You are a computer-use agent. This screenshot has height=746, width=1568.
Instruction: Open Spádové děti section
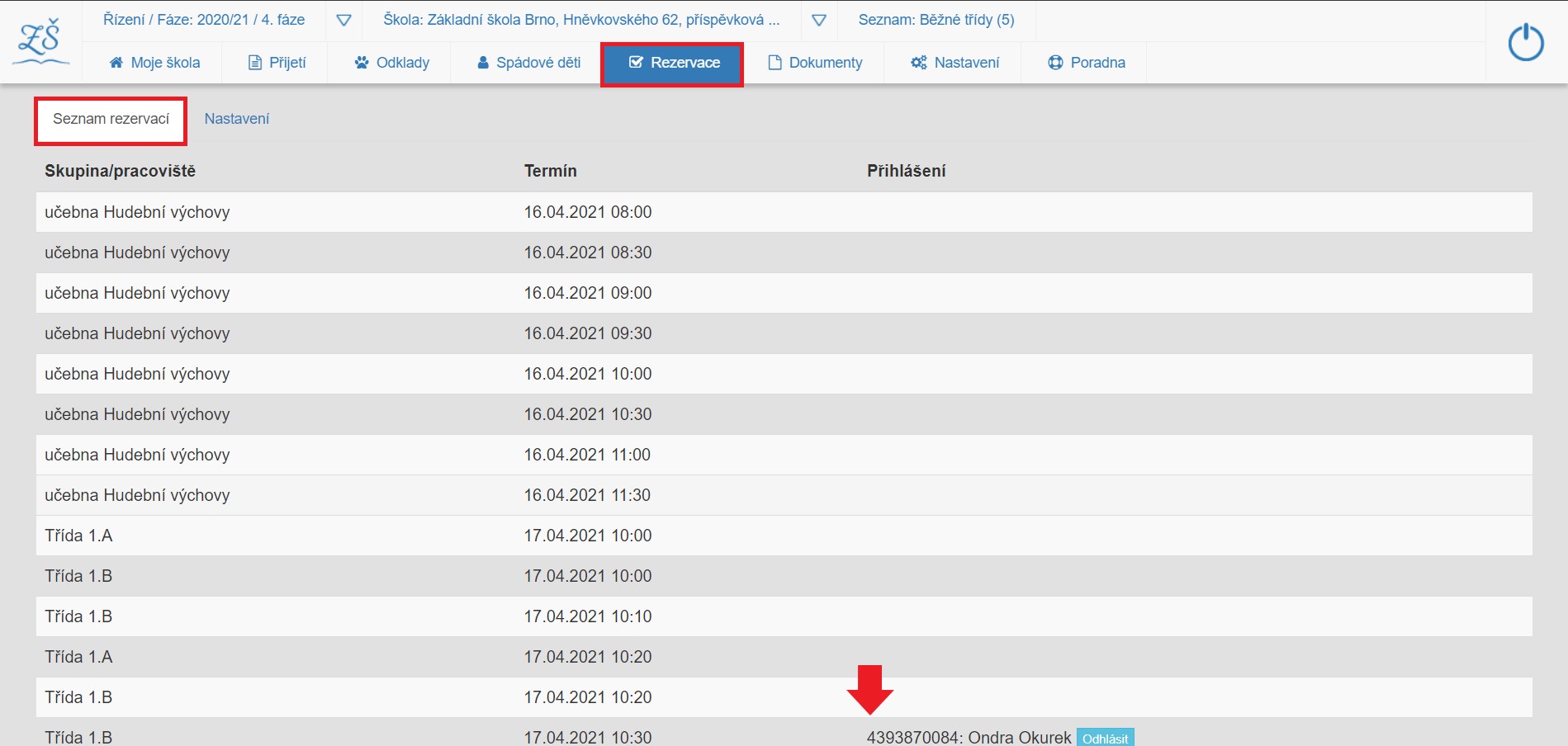pyautogui.click(x=528, y=63)
